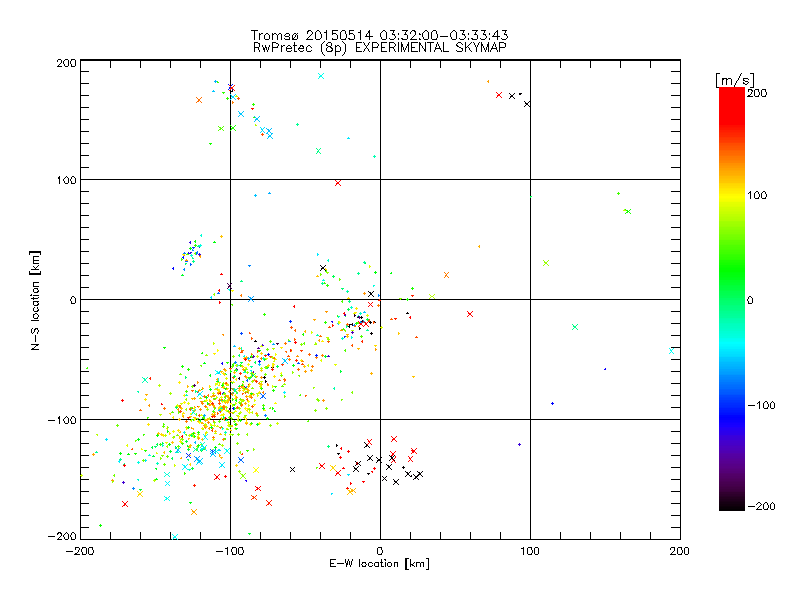The width and height of the screenshot is (800, 600).
Task: Click the x-axis tick label '-200'
Action: 81,551
